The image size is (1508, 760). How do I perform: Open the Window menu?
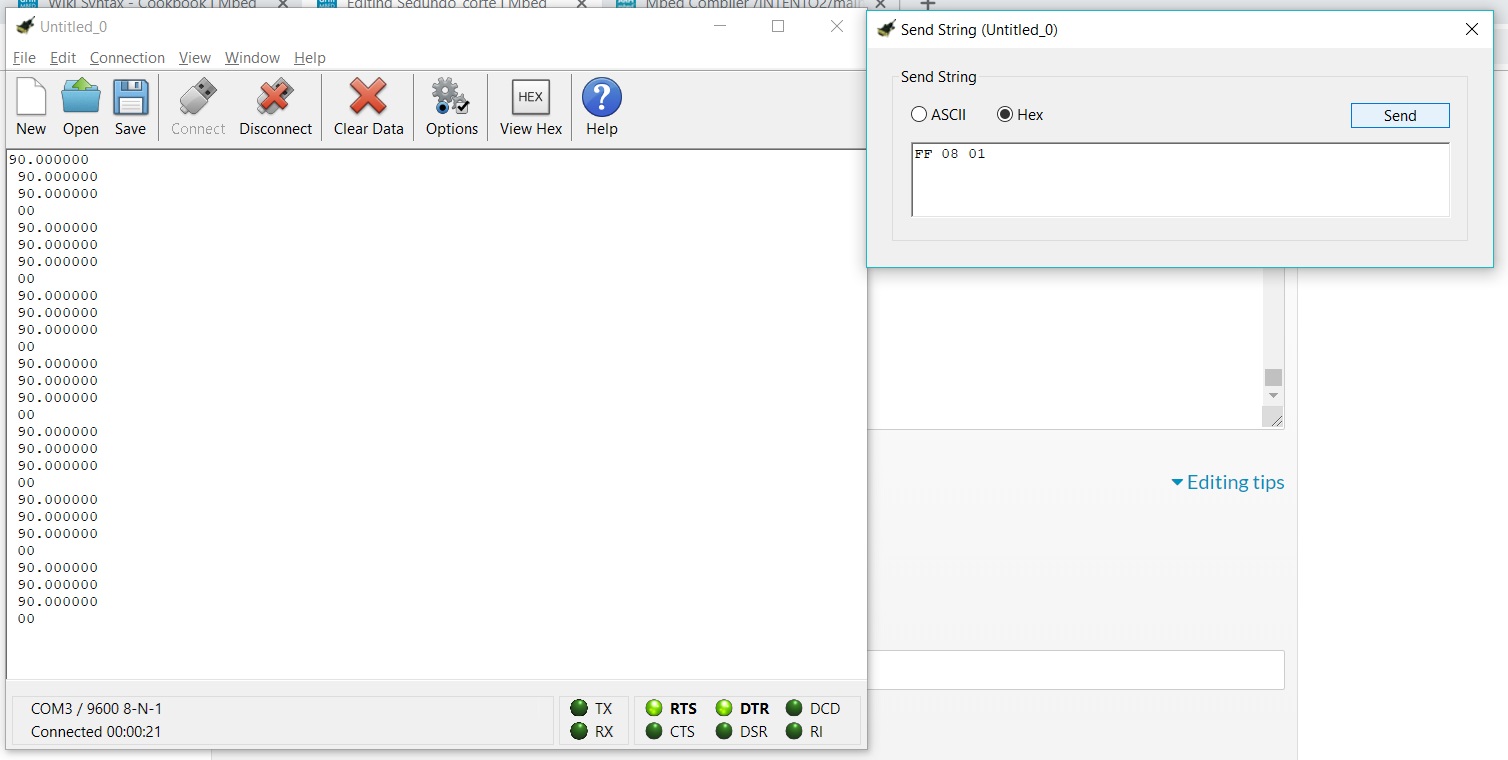(x=252, y=58)
